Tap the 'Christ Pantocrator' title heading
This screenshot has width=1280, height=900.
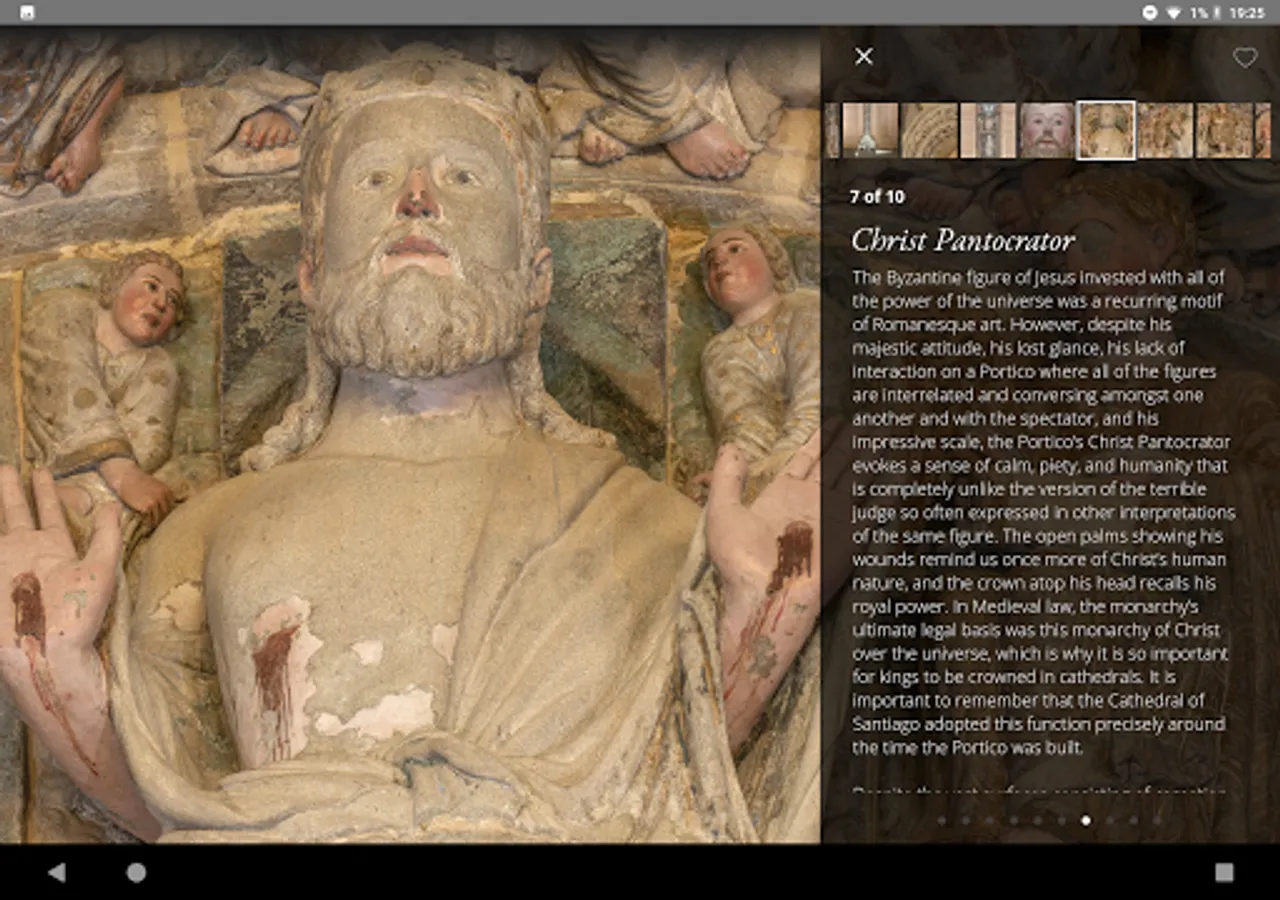pyautogui.click(x=963, y=241)
